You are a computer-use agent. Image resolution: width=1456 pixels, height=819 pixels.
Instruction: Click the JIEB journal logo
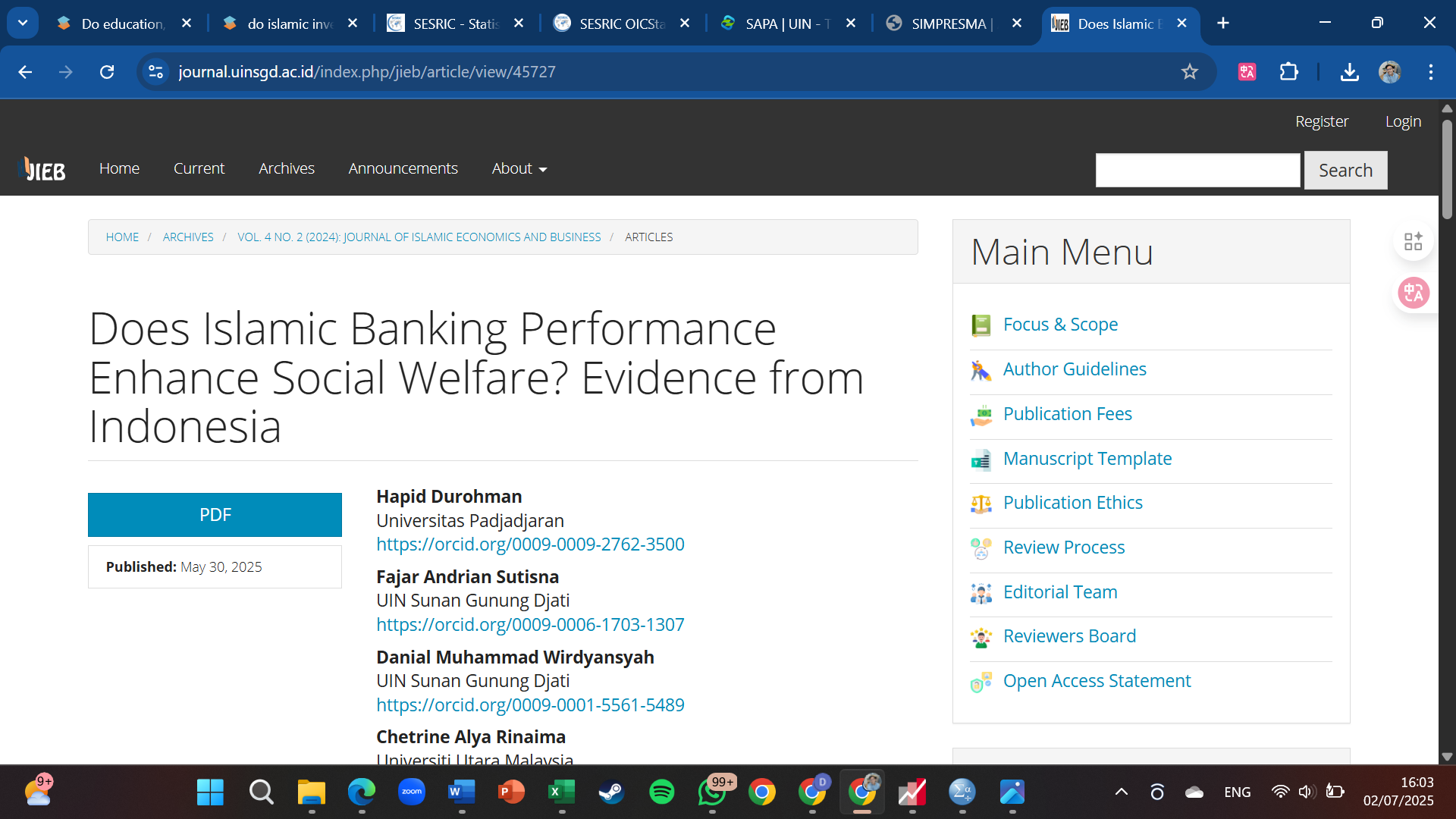point(43,169)
